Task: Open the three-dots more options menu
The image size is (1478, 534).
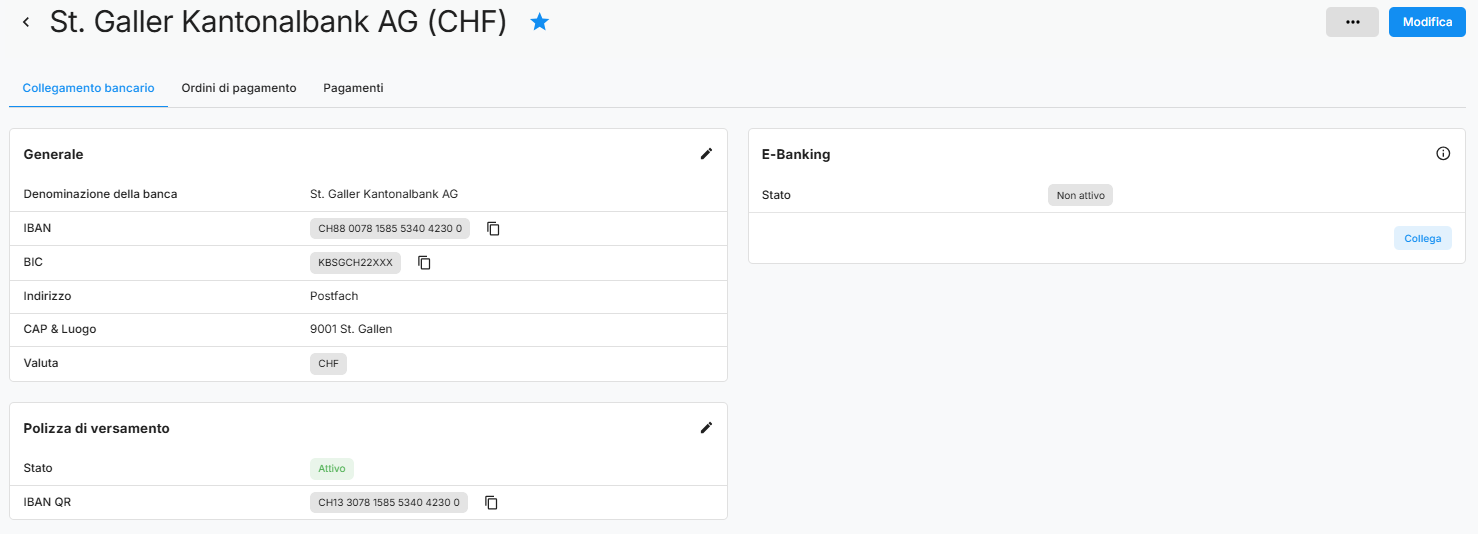Action: [x=1352, y=22]
